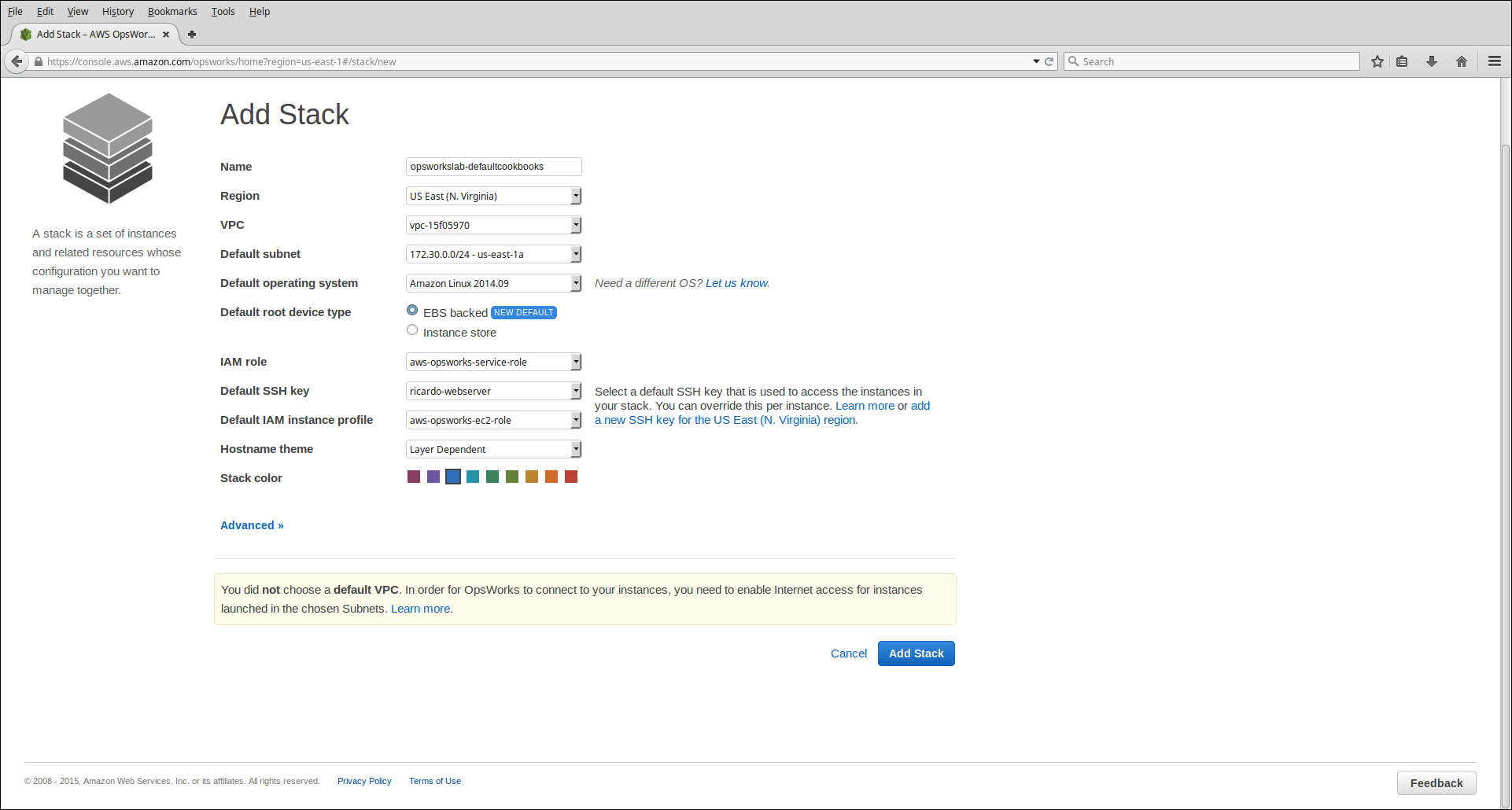Click the stack Name input field
This screenshot has width=1512, height=810.
click(x=493, y=167)
